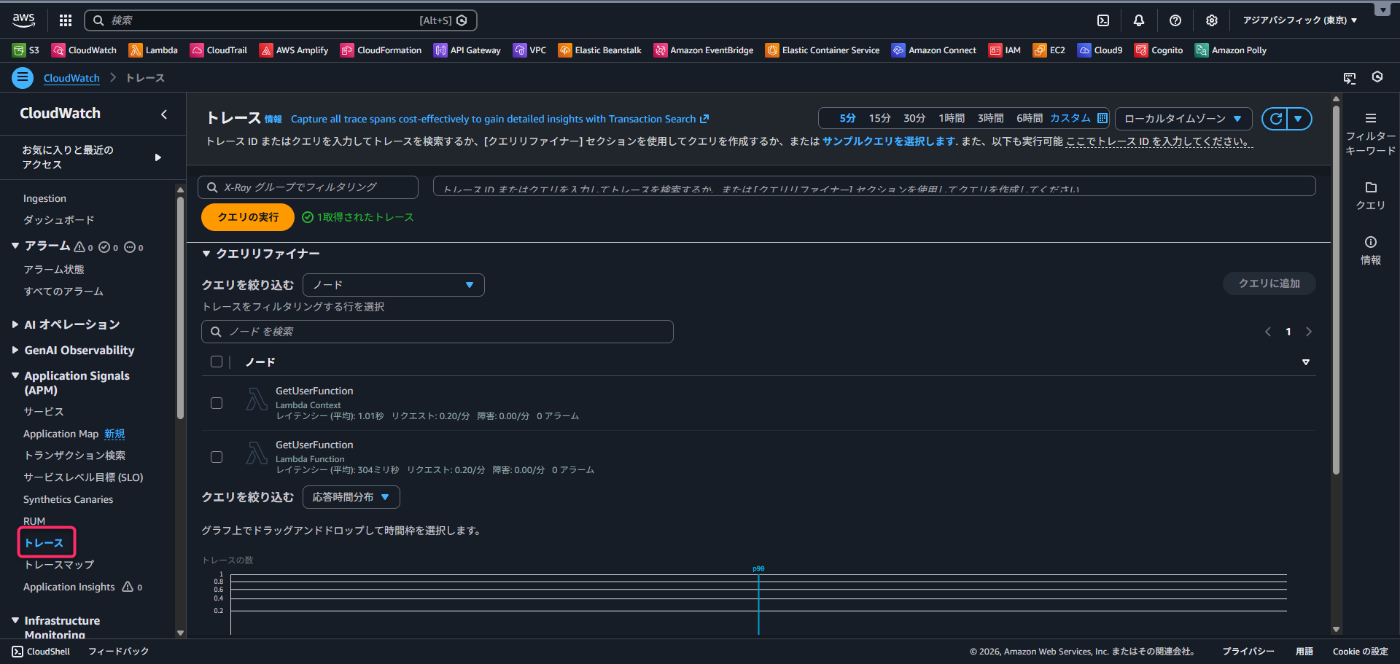Open 応答時間分布 dropdown
Image resolution: width=1400 pixels, height=664 pixels.
[351, 497]
